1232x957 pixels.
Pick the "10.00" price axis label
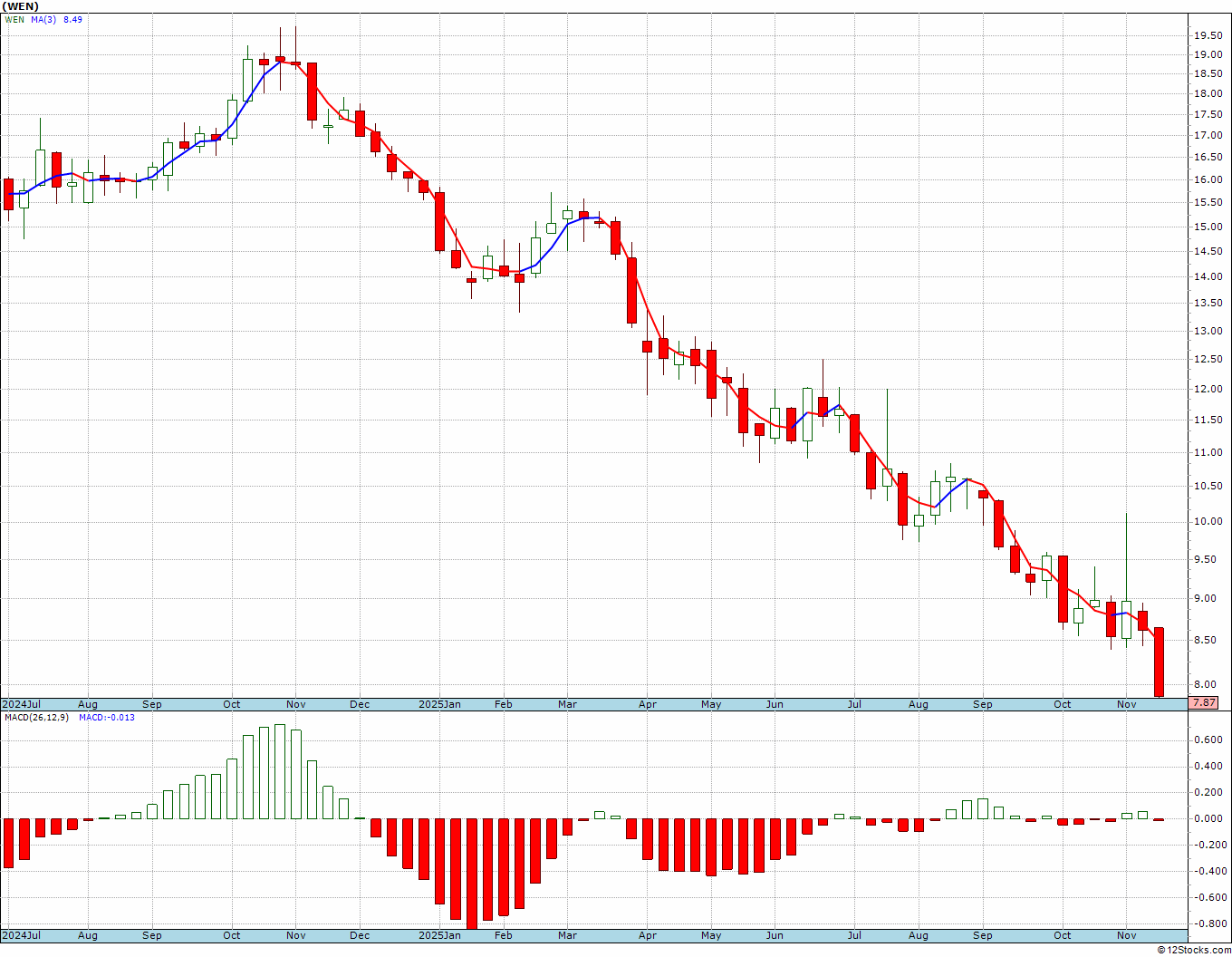(x=1208, y=522)
